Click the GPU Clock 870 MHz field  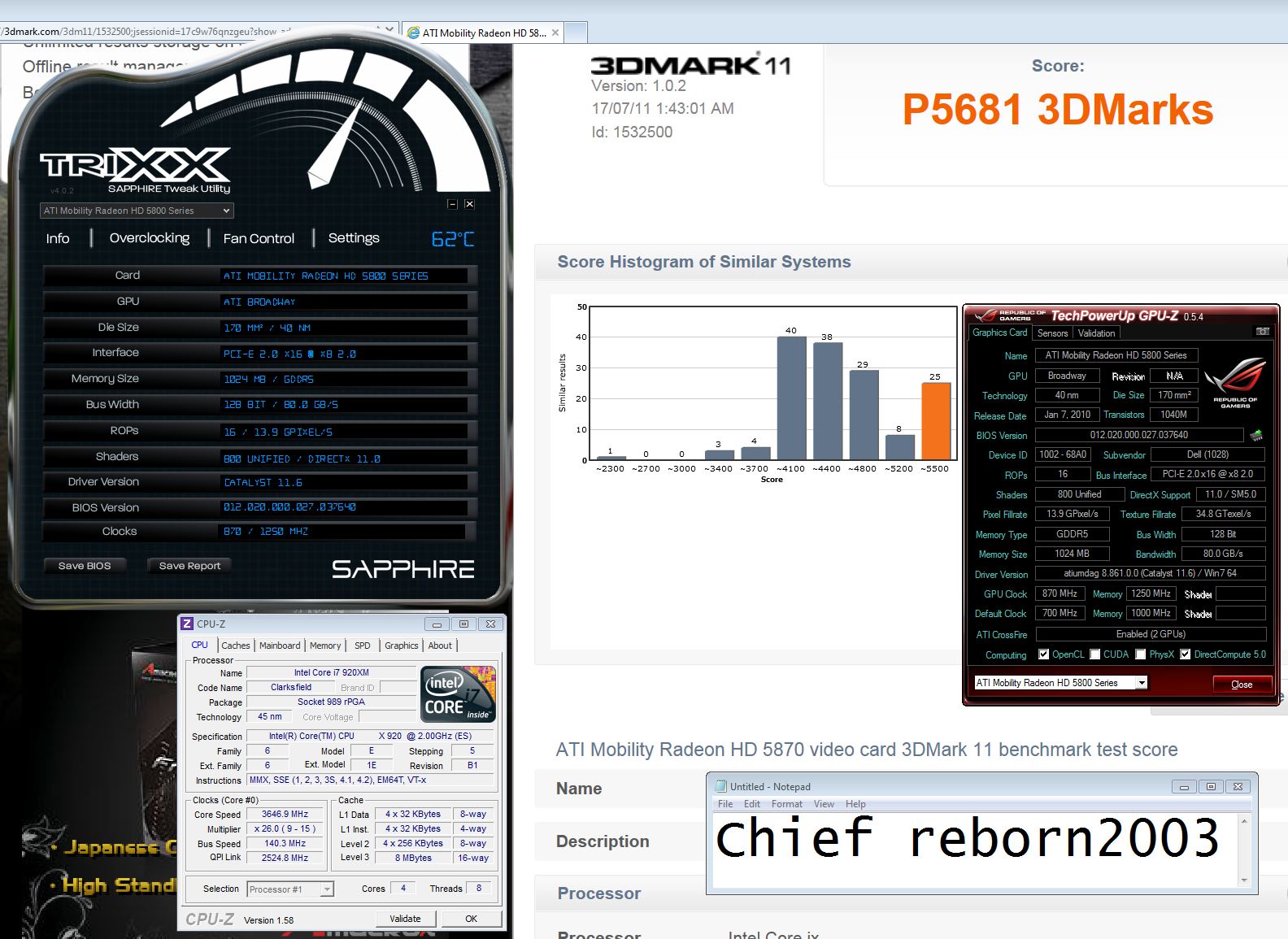click(x=1060, y=593)
